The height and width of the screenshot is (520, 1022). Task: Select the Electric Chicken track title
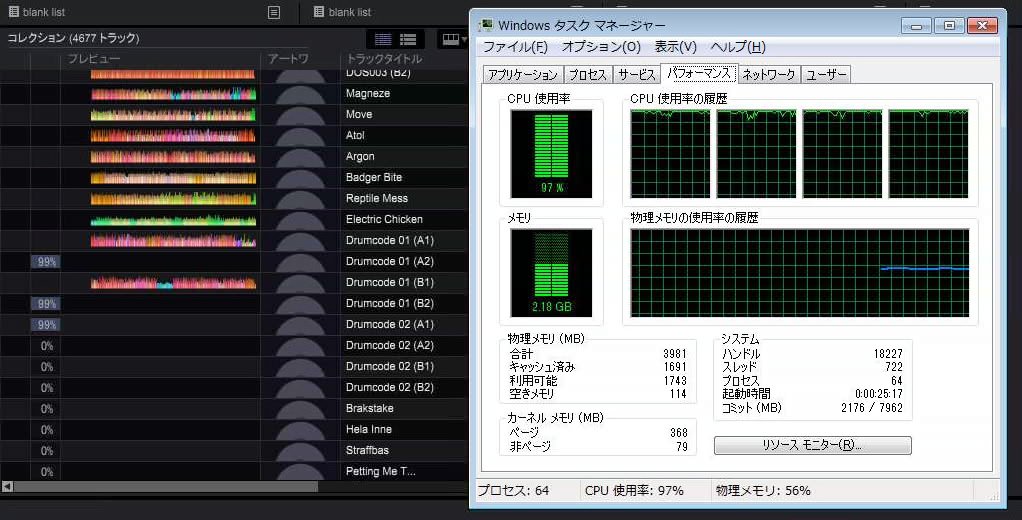[384, 219]
